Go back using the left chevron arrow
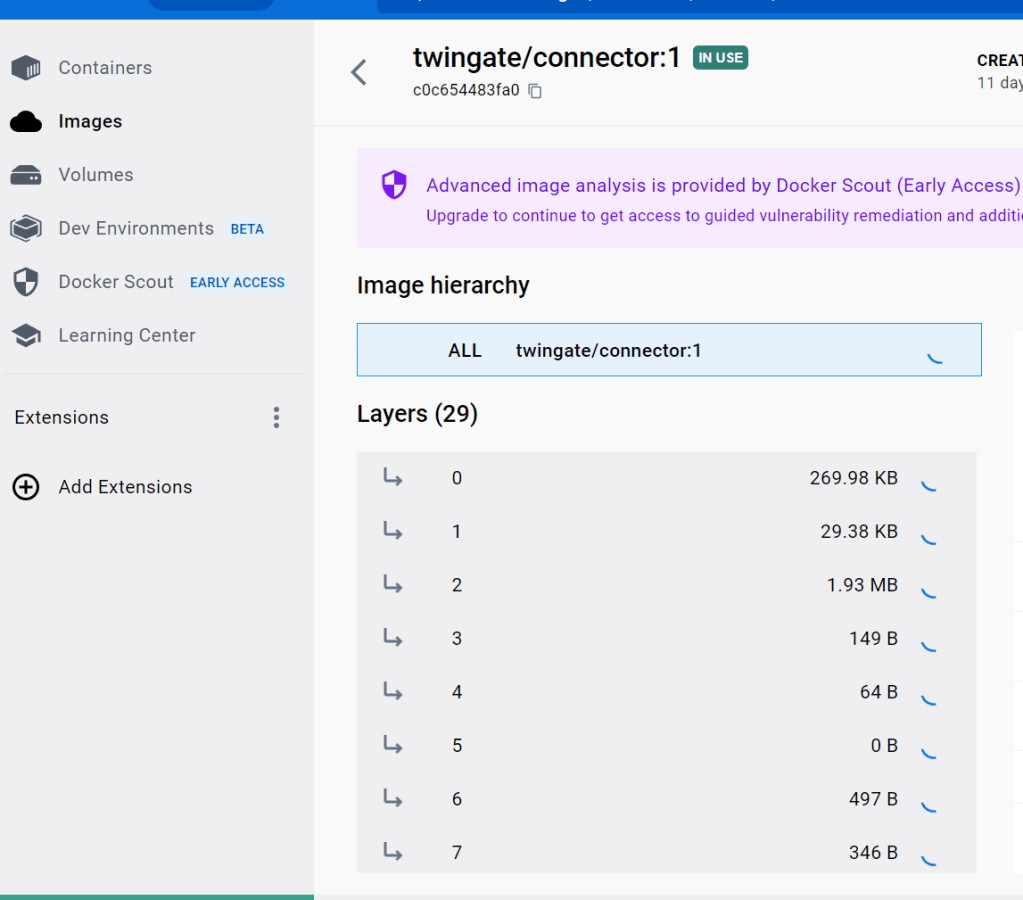The image size is (1023, 900). click(359, 72)
